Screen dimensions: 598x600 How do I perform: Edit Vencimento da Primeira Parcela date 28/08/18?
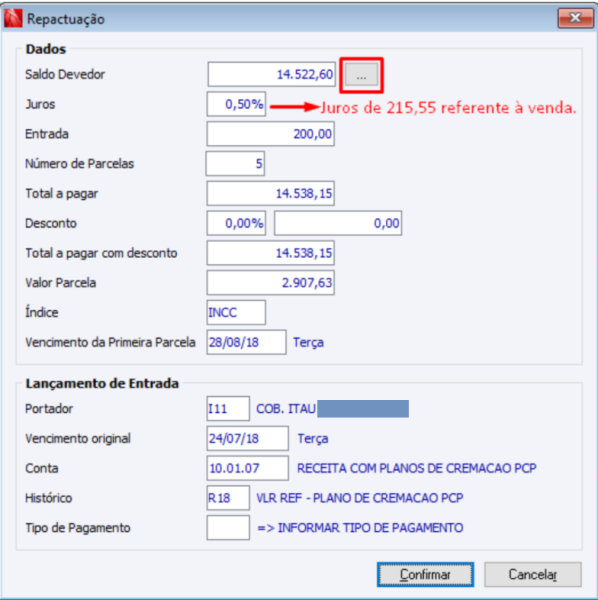pyautogui.click(x=246, y=342)
